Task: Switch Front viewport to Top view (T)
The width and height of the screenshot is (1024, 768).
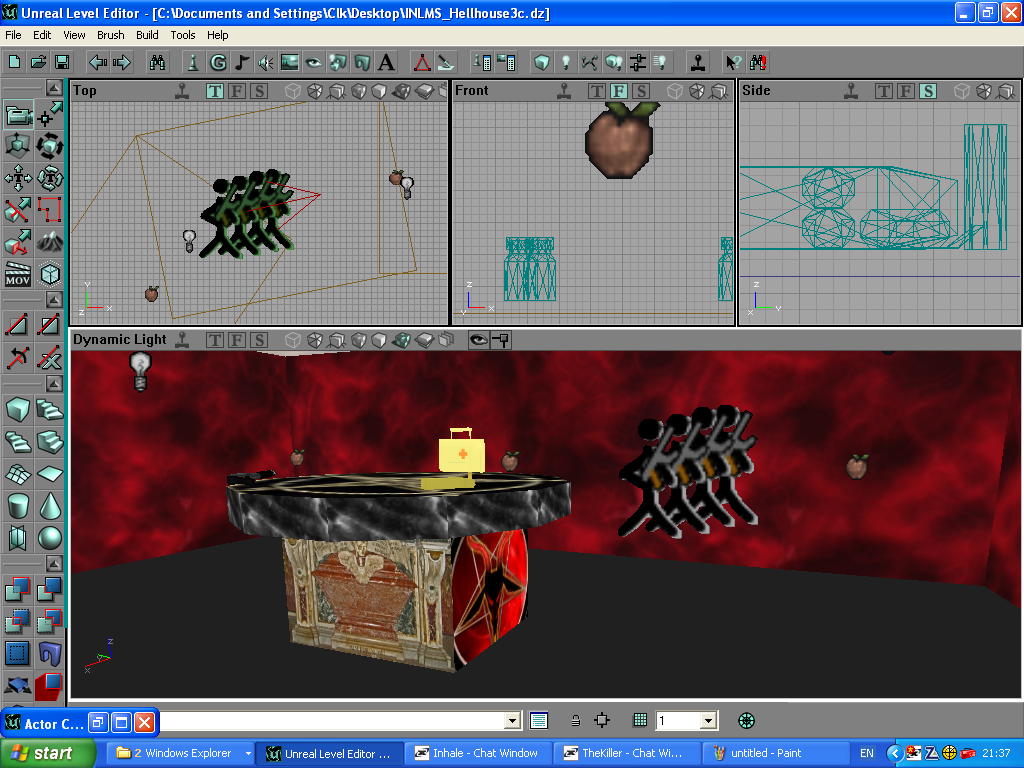Action: pyautogui.click(x=596, y=91)
